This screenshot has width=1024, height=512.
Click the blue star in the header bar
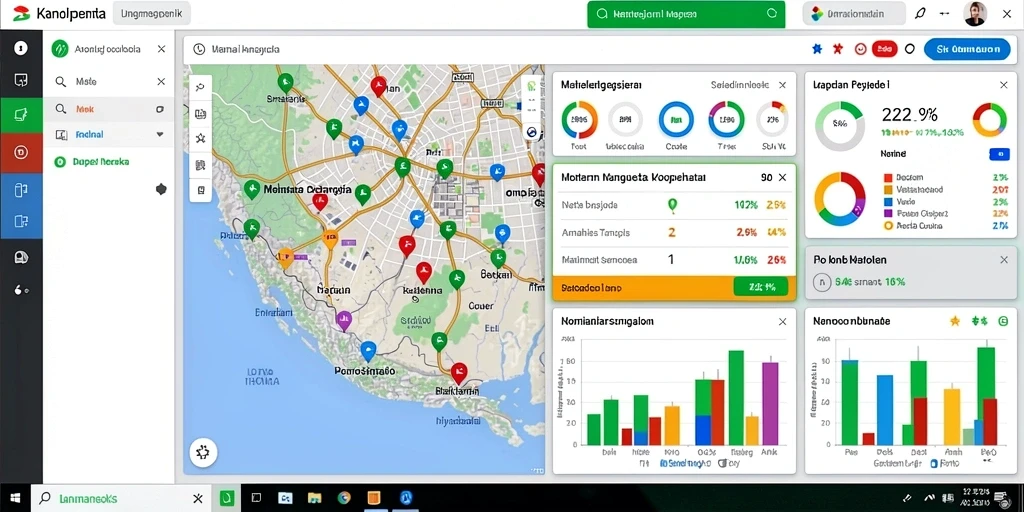pyautogui.click(x=816, y=49)
